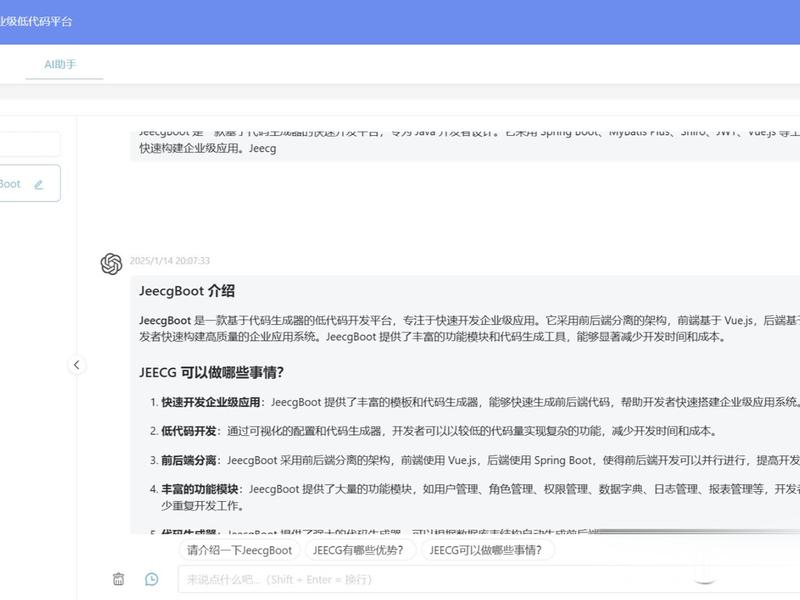Click the empty conversation box above Boot item
Image resolution: width=800 pixels, height=600 pixels.
click(x=30, y=144)
